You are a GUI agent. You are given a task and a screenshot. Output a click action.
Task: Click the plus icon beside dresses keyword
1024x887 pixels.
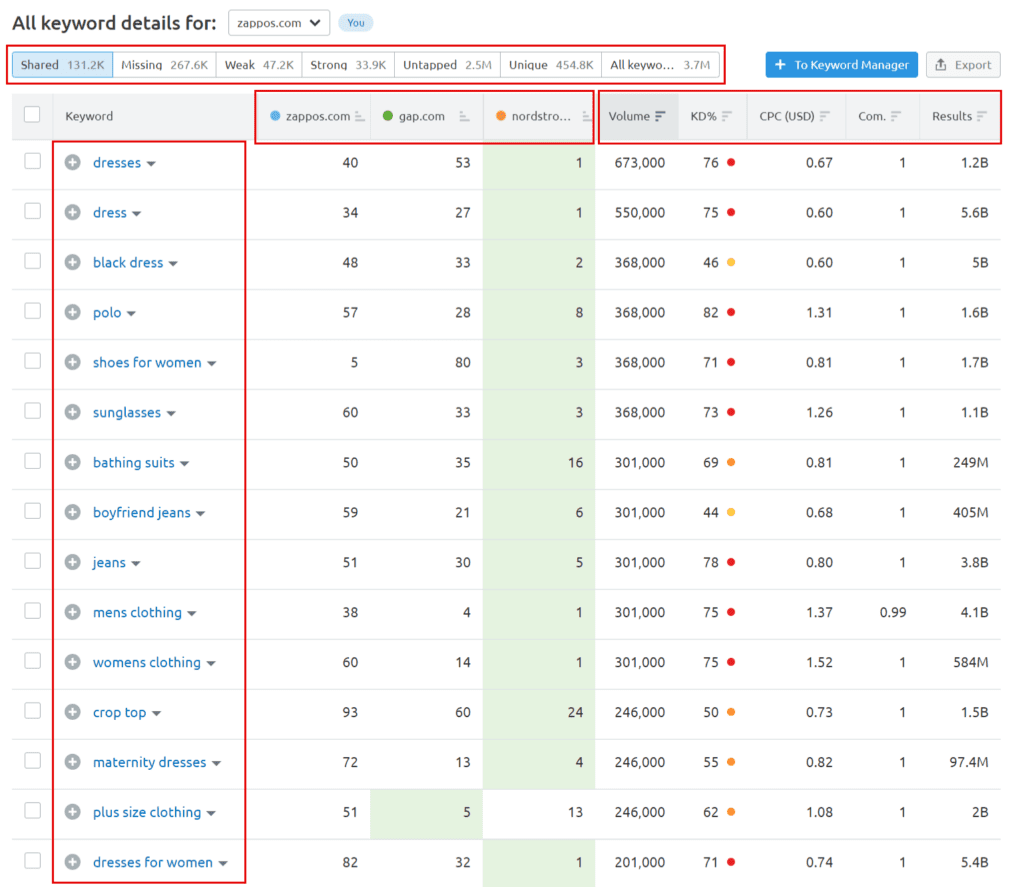[x=72, y=162]
